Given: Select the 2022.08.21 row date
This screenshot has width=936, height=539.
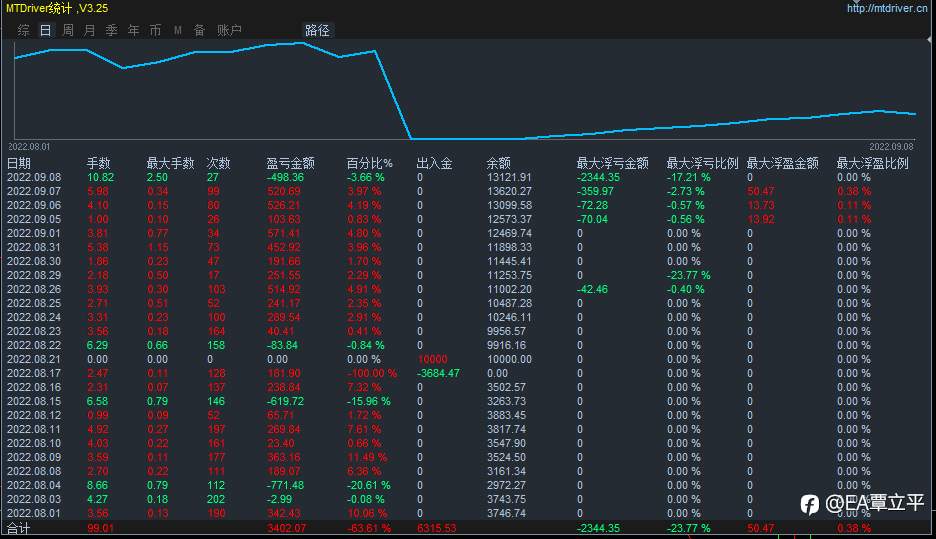Looking at the screenshot, I should click(x=34, y=359).
